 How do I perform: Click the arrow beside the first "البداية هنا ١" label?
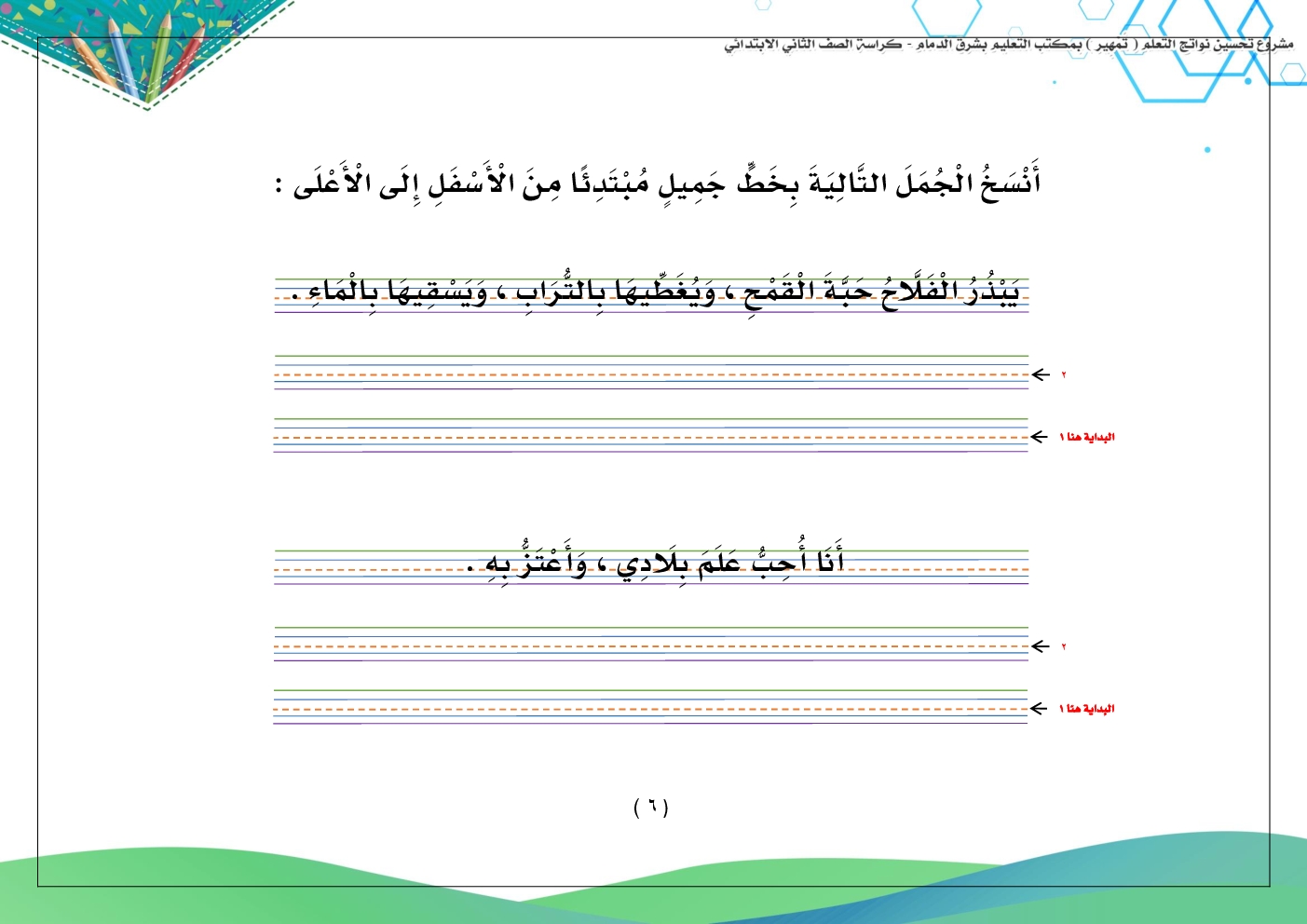pos(1040,437)
